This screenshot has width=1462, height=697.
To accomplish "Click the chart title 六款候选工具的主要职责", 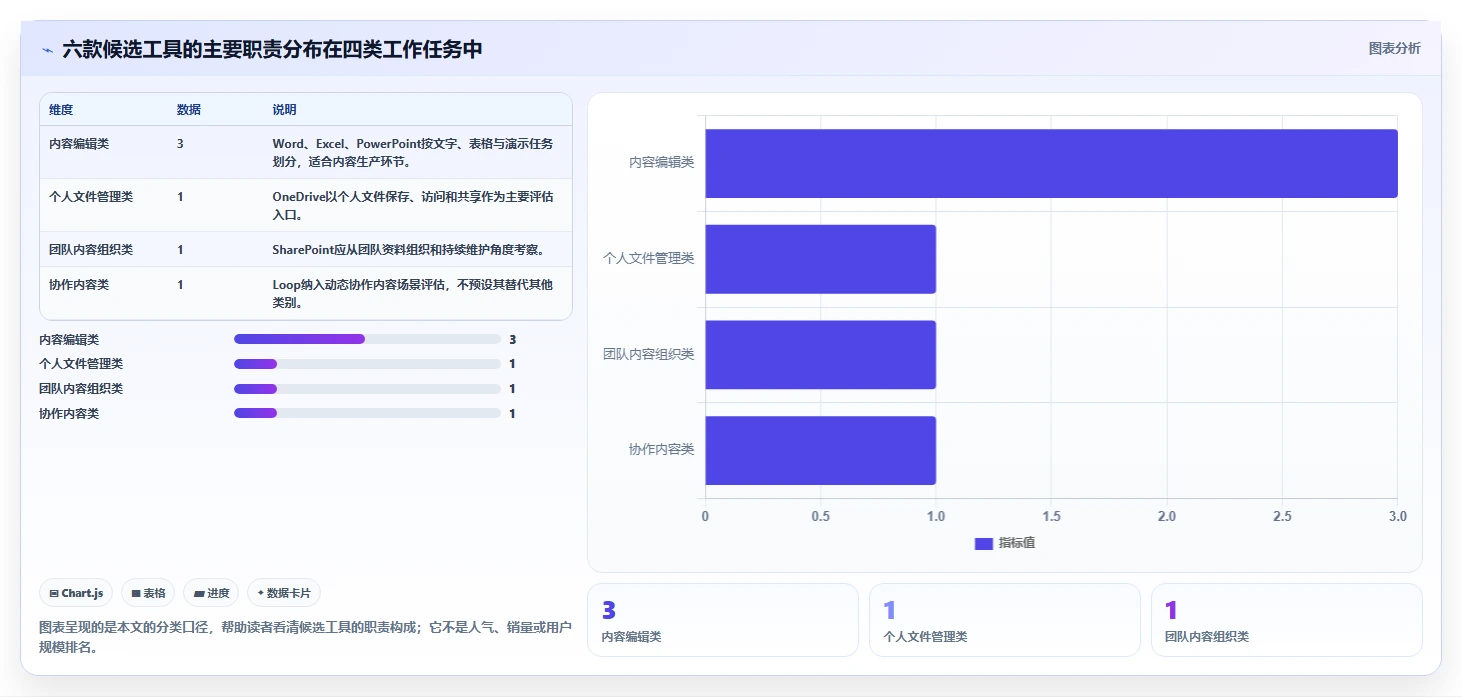I will pyautogui.click(x=272, y=49).
